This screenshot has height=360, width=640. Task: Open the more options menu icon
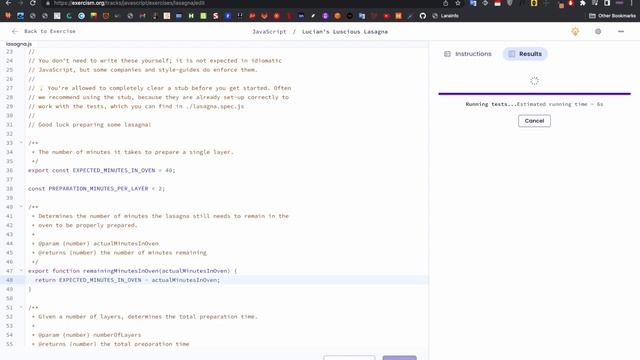pyautogui.click(x=621, y=31)
